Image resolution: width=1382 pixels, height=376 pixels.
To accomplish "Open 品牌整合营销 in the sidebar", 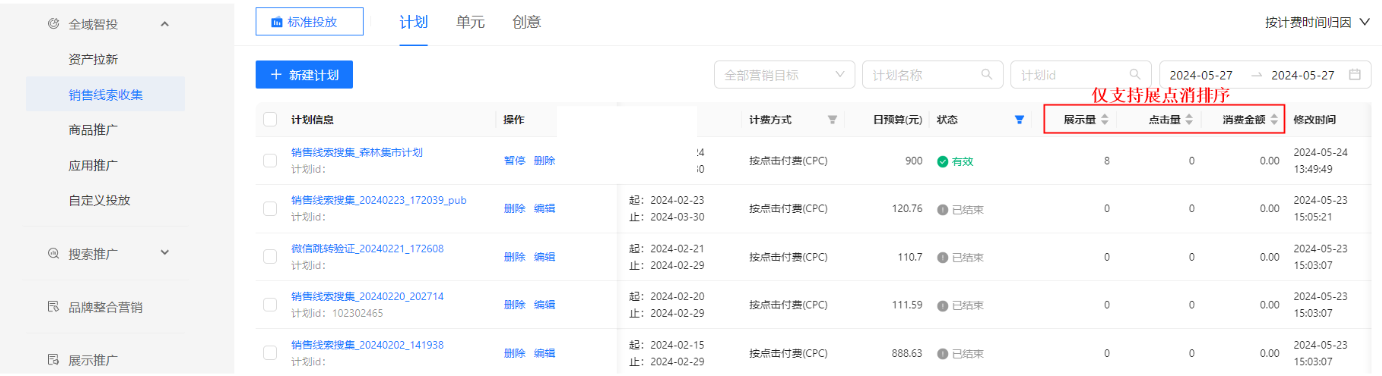I will click(x=105, y=307).
